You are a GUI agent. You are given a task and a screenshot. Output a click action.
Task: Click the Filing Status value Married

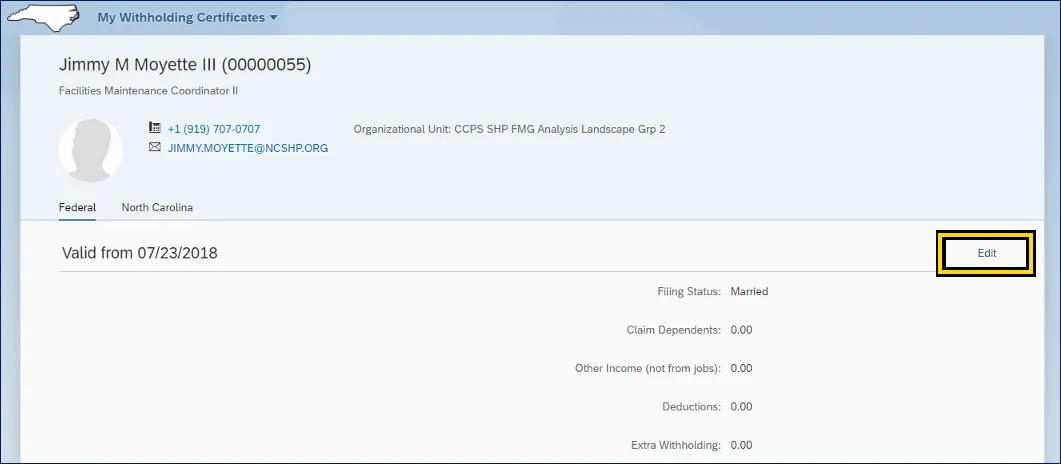click(x=749, y=292)
